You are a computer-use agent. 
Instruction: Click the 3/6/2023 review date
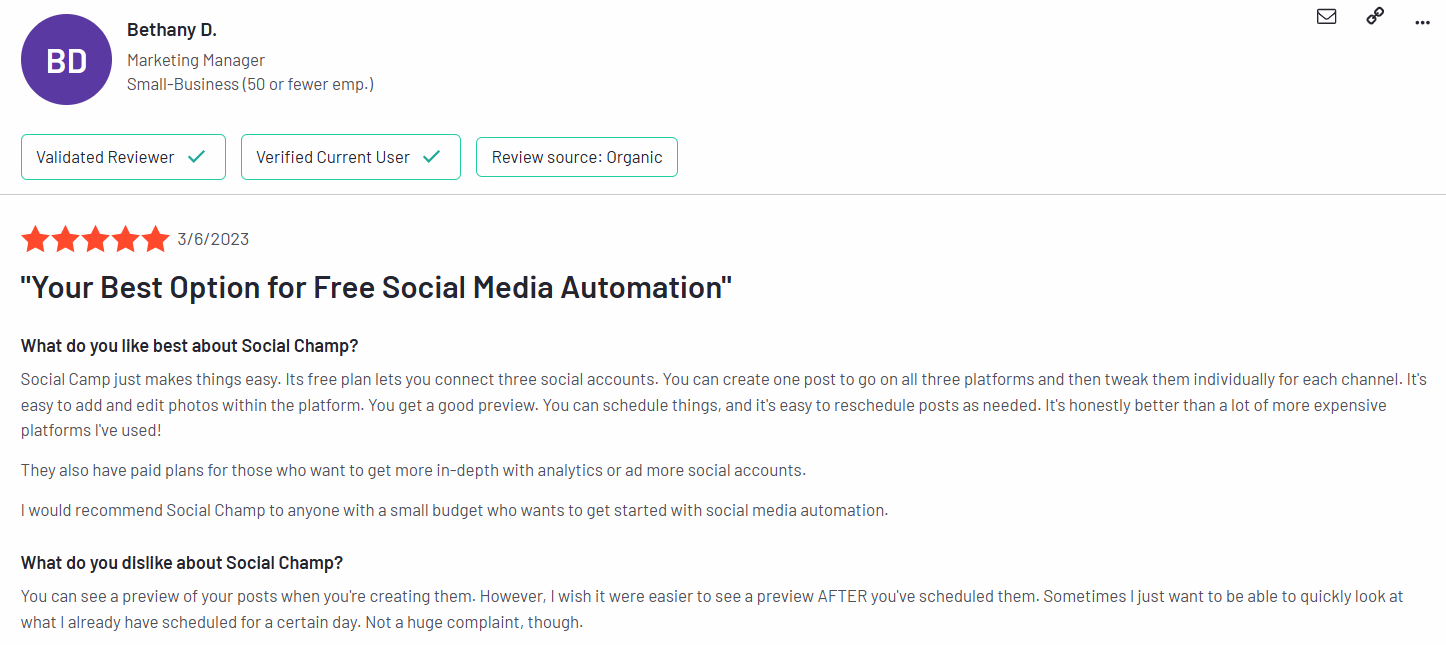(213, 240)
